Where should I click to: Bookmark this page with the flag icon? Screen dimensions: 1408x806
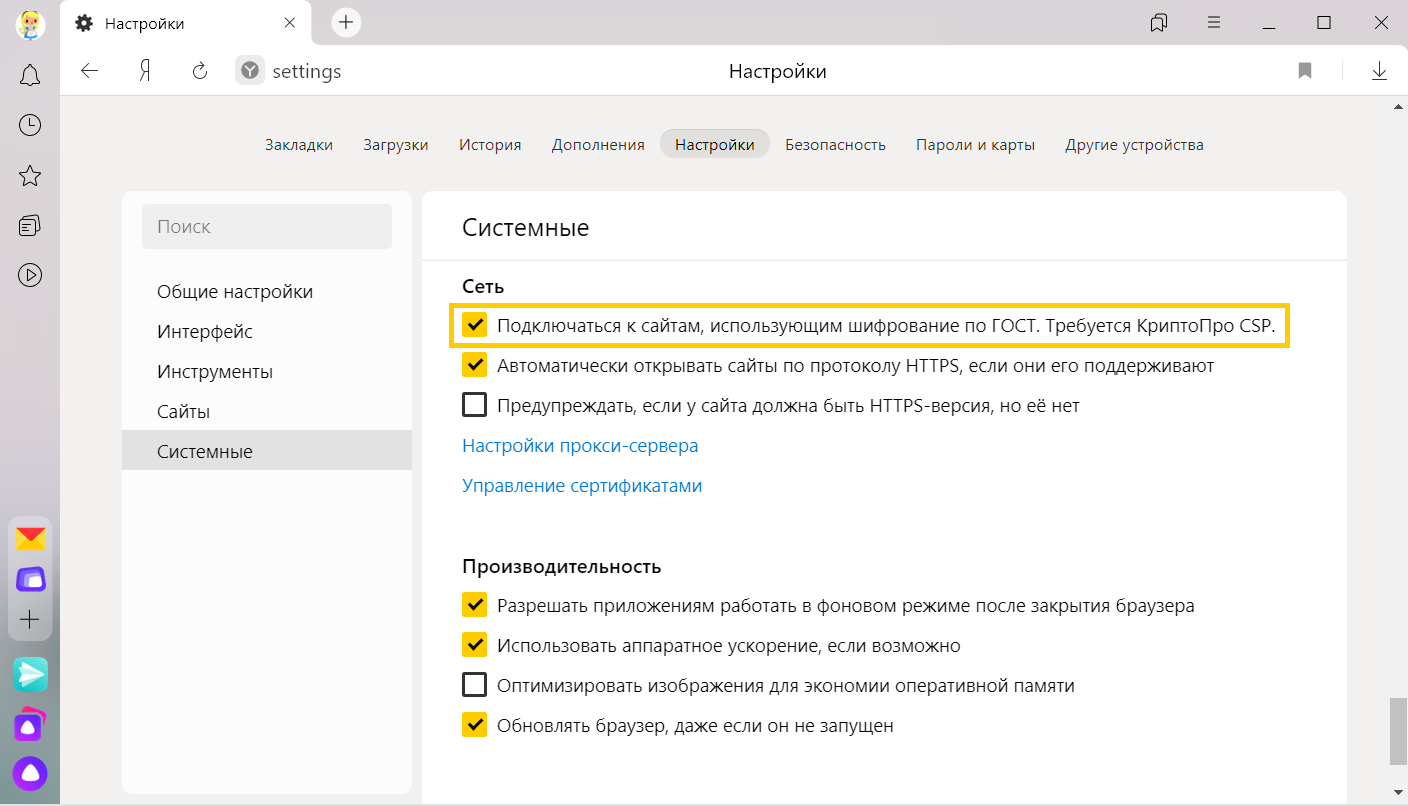click(x=1304, y=71)
